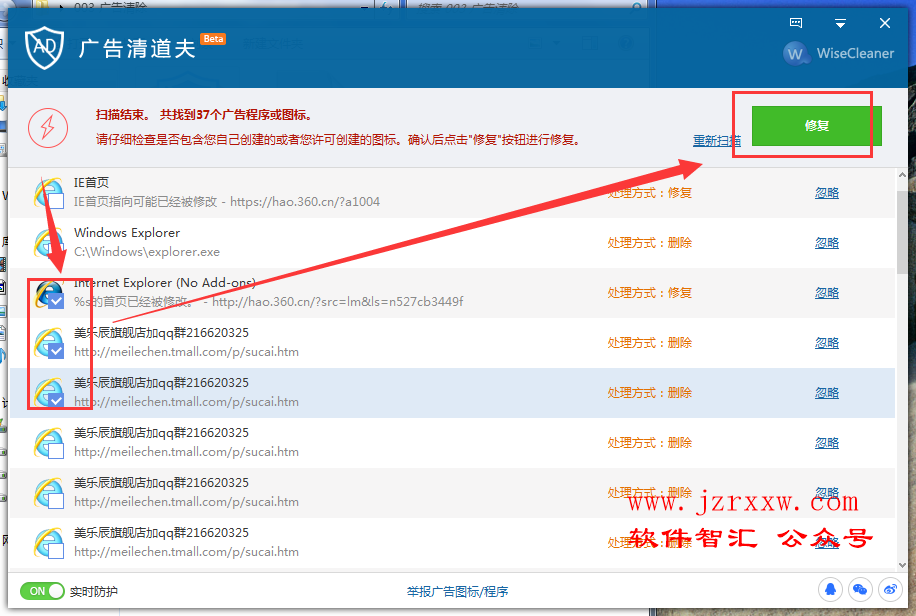Click the Weibo icon at bottom right
916x616 pixels.
pos(890,590)
